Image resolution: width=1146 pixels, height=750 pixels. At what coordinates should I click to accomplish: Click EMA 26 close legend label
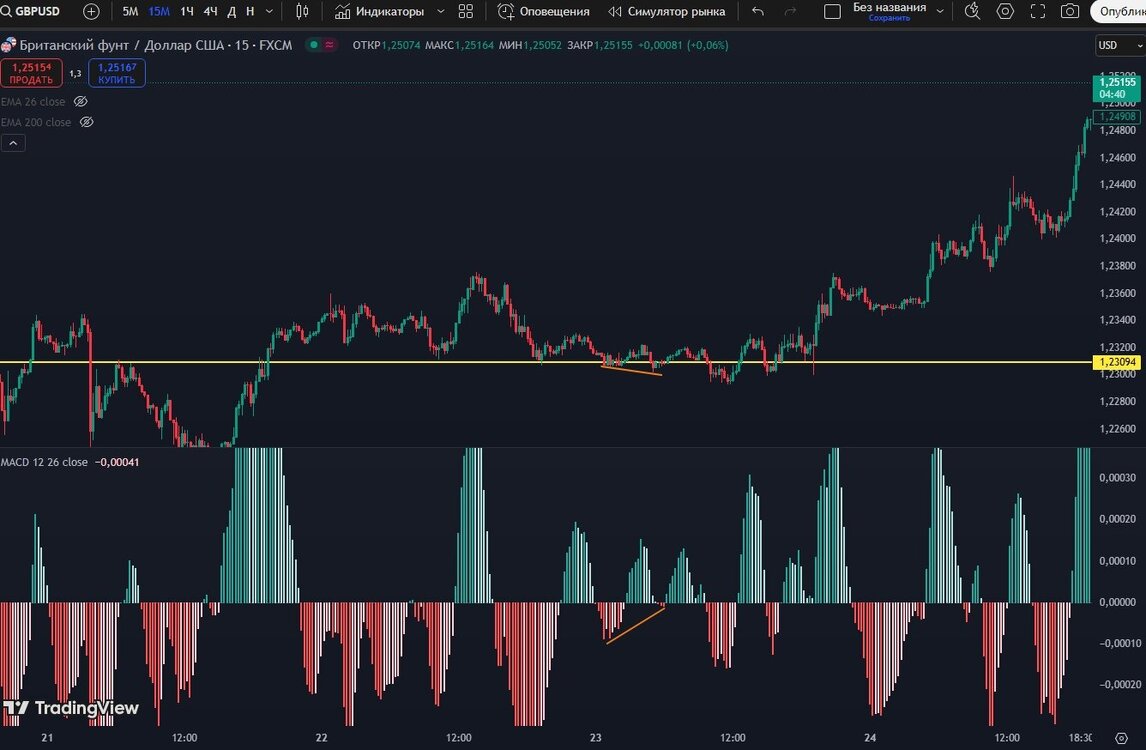tap(33, 102)
